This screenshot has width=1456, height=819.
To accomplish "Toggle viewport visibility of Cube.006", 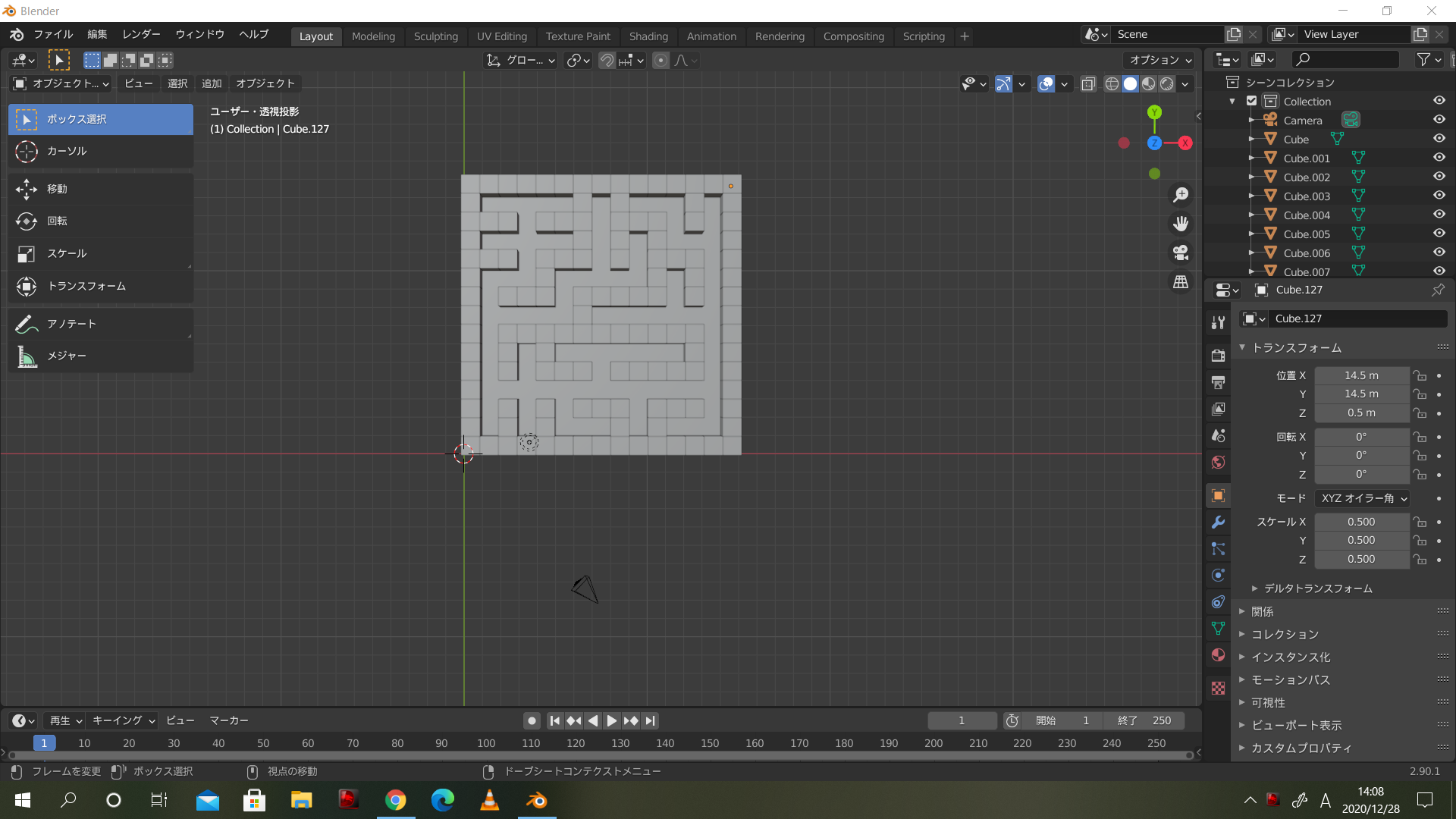I will [x=1439, y=252].
